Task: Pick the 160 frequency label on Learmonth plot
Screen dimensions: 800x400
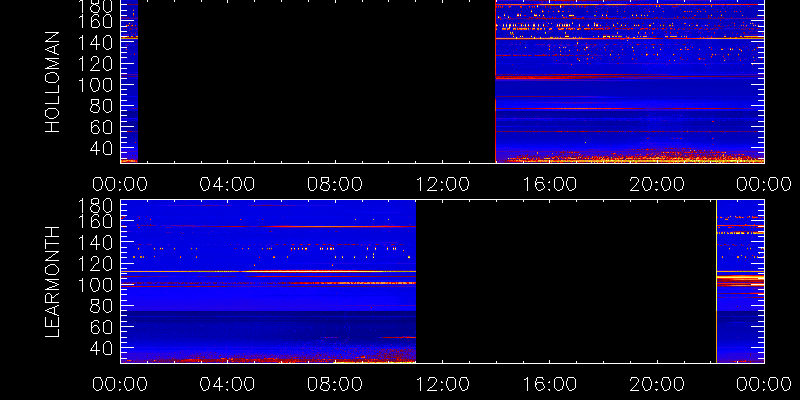Action: (x=93, y=221)
